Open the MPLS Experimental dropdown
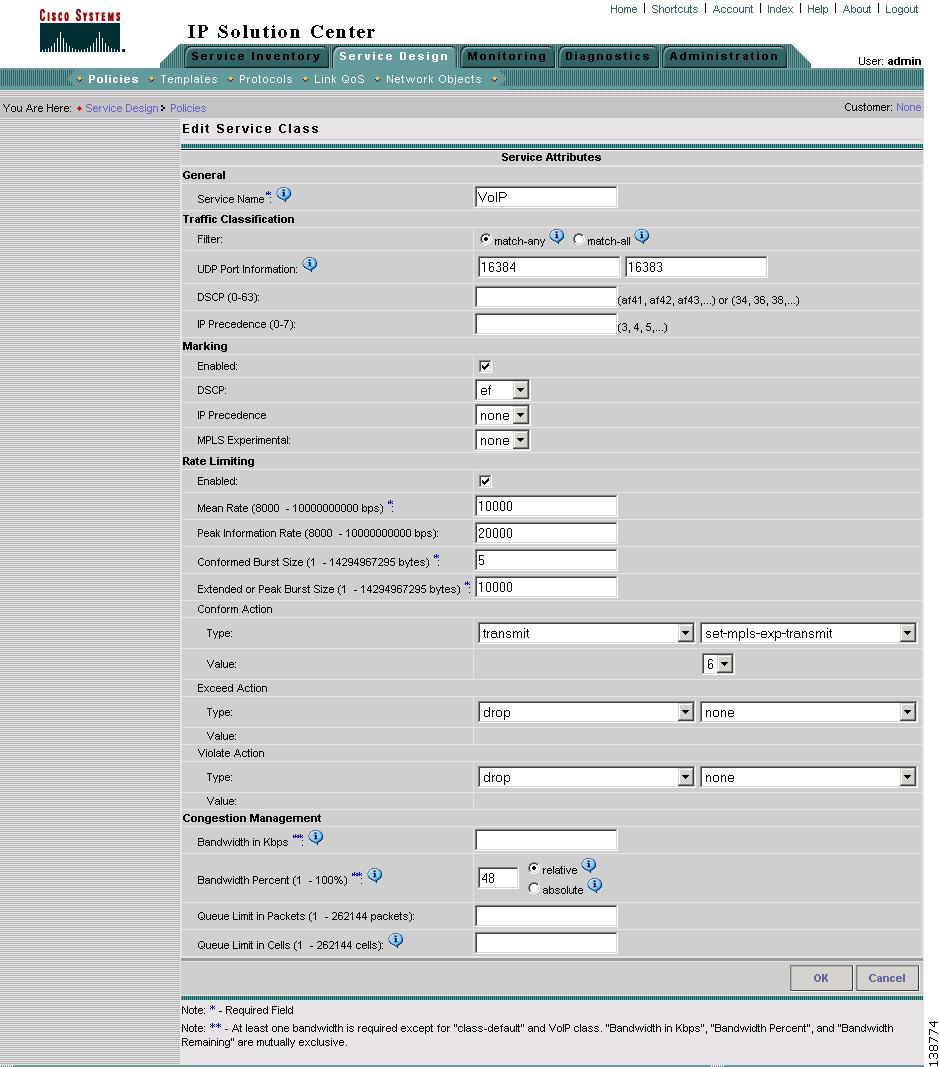This screenshot has width=940, height=1067. pyautogui.click(x=502, y=440)
